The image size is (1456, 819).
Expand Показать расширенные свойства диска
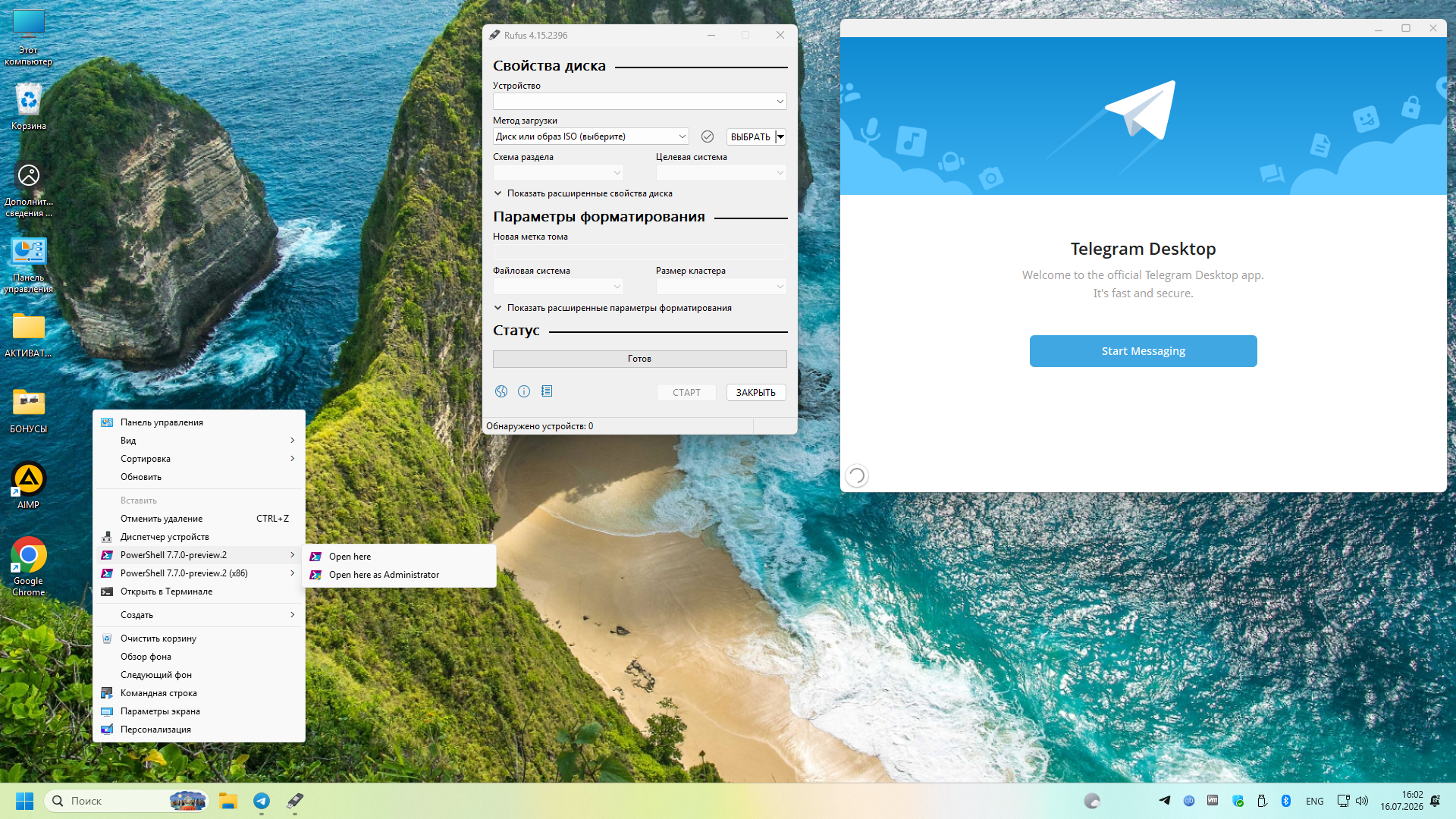(x=583, y=193)
